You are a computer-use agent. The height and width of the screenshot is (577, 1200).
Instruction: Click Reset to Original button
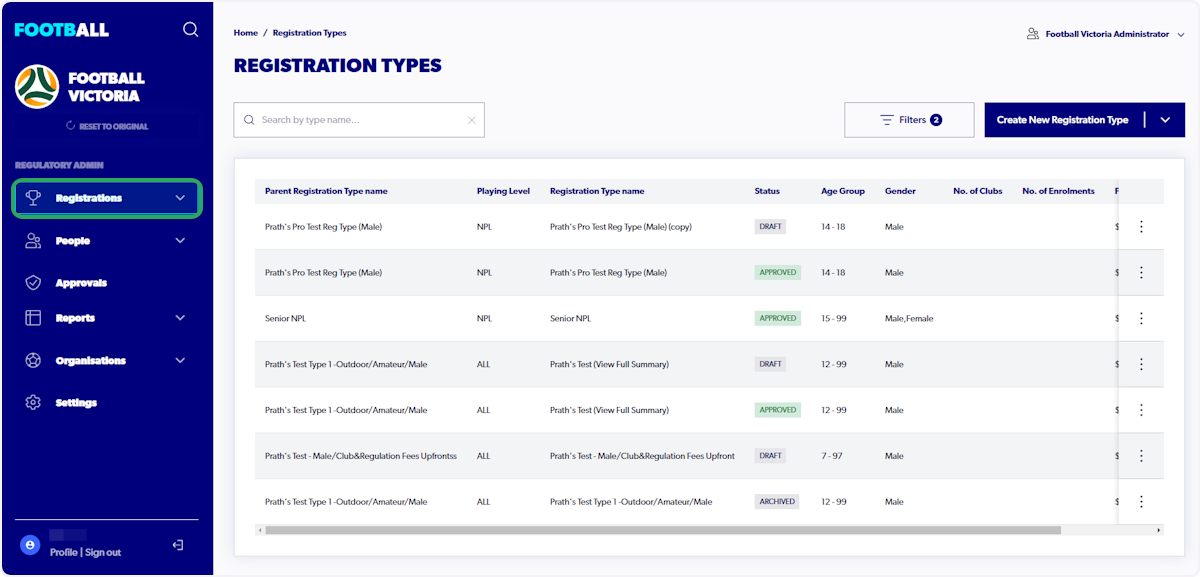[106, 126]
